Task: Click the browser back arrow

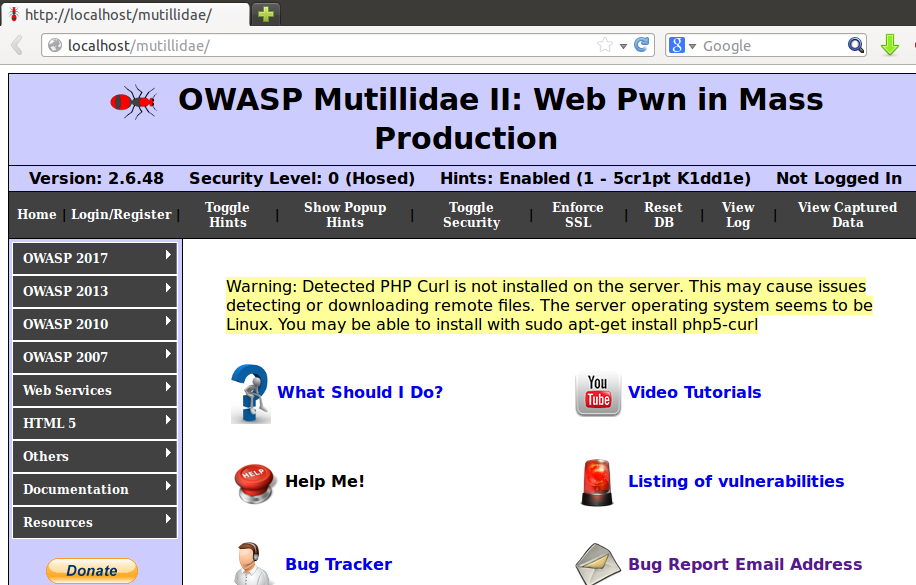Action: tap(17, 45)
